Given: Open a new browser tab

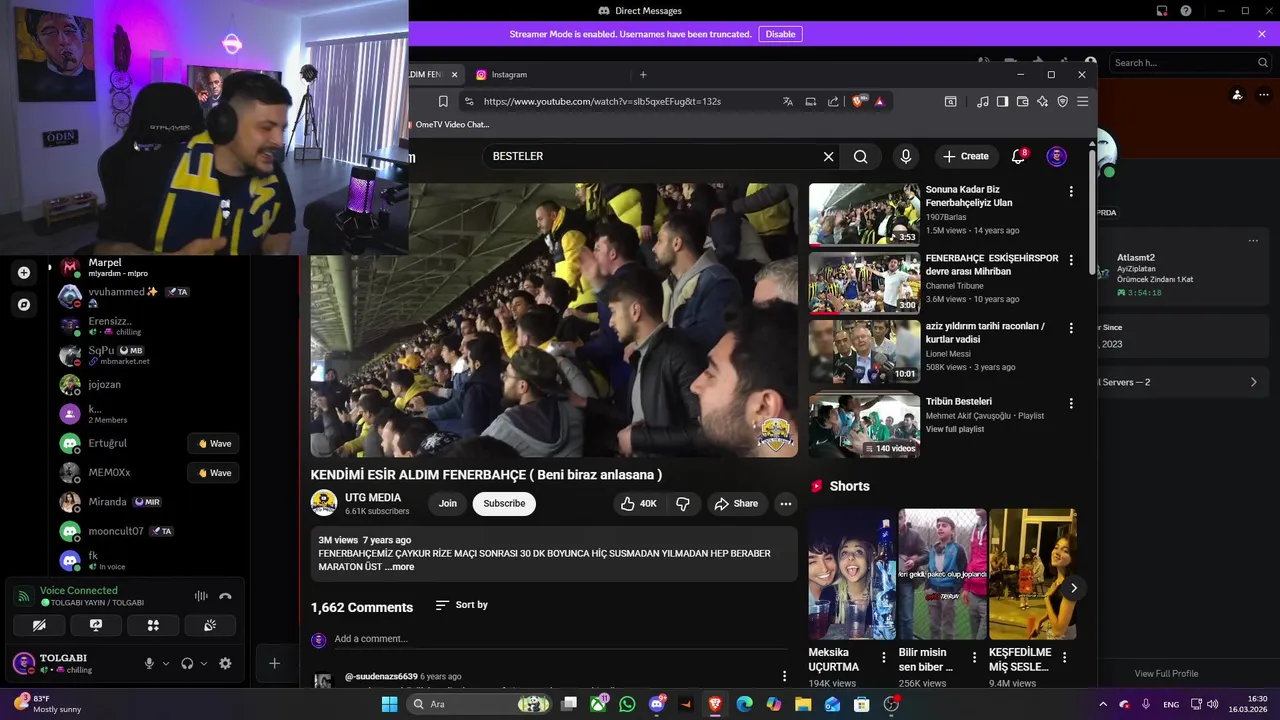Looking at the screenshot, I should click(x=643, y=75).
